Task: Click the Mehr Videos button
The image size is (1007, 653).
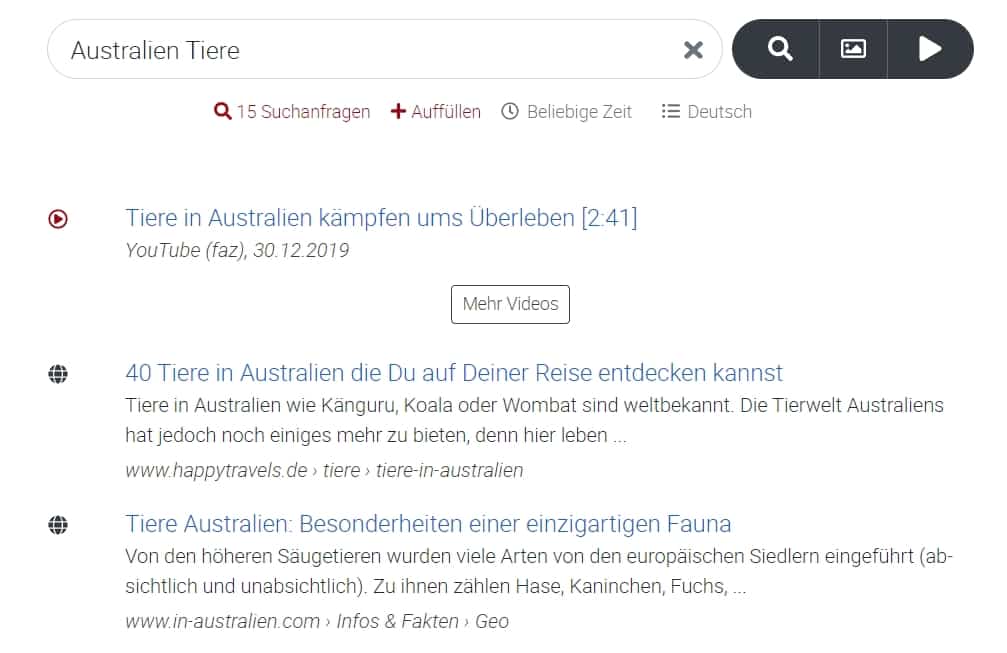Action: coord(510,304)
